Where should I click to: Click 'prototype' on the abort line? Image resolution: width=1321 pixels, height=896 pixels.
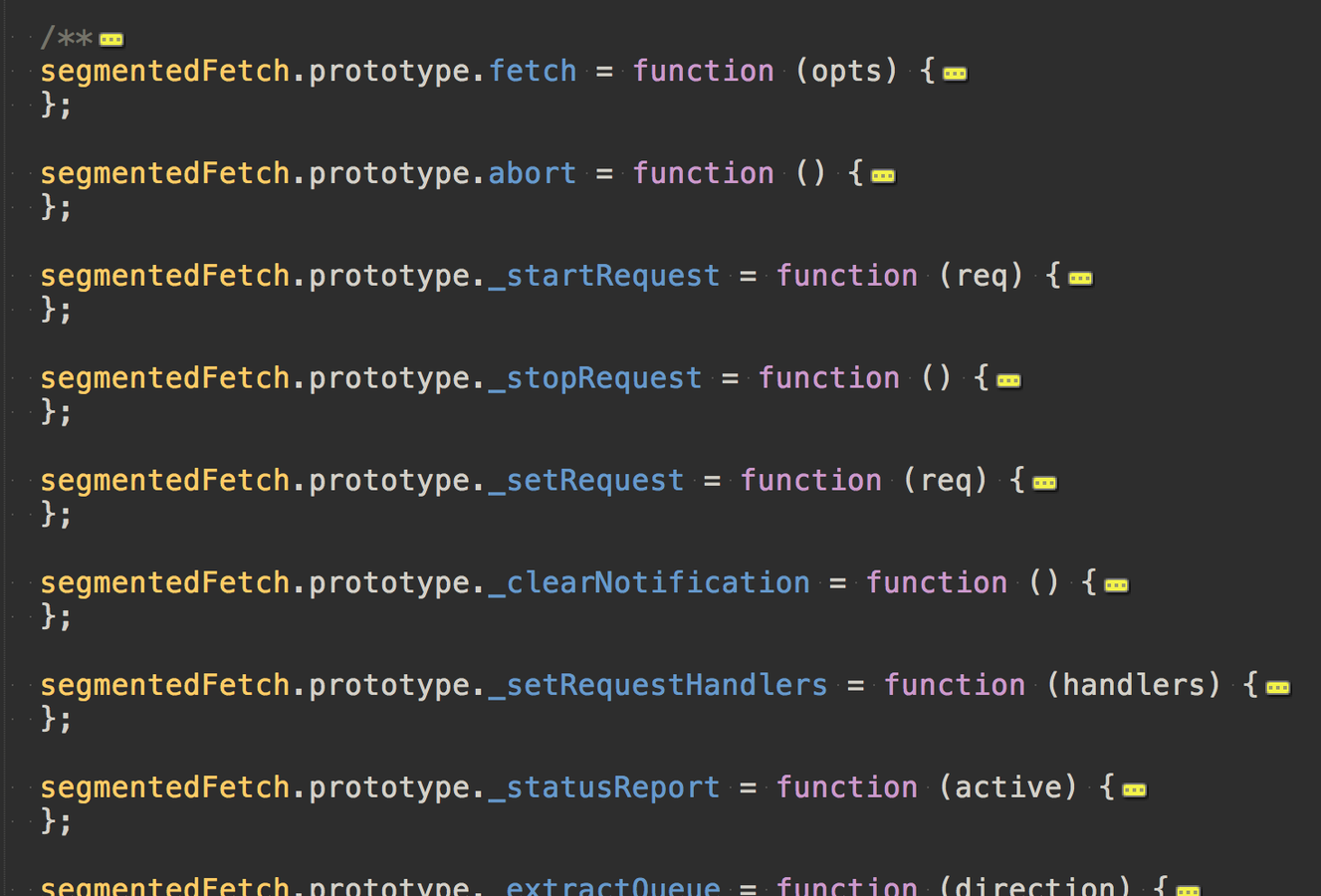389,173
